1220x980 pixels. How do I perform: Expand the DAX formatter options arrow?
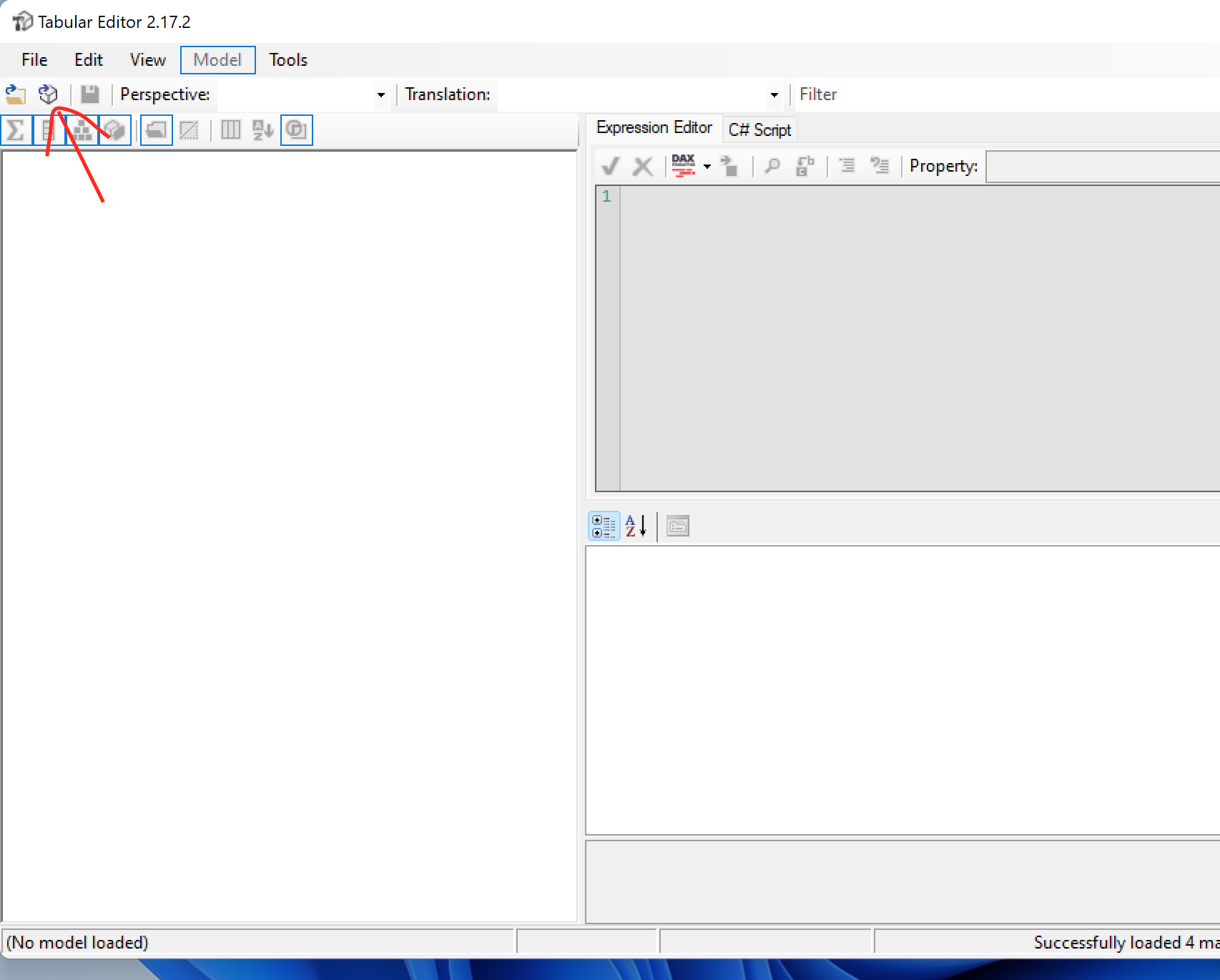707,166
